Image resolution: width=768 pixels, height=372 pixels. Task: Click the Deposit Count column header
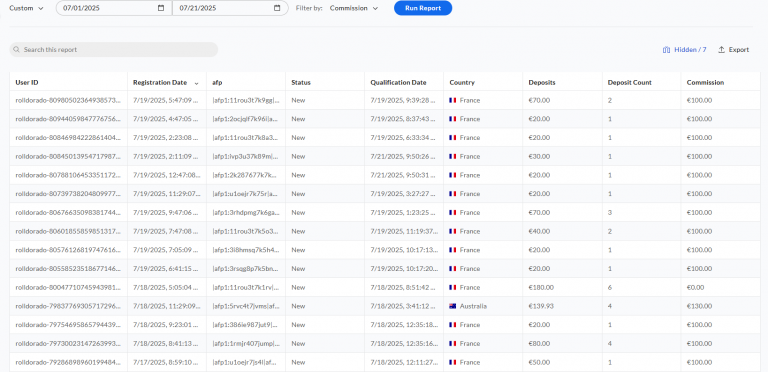point(629,83)
